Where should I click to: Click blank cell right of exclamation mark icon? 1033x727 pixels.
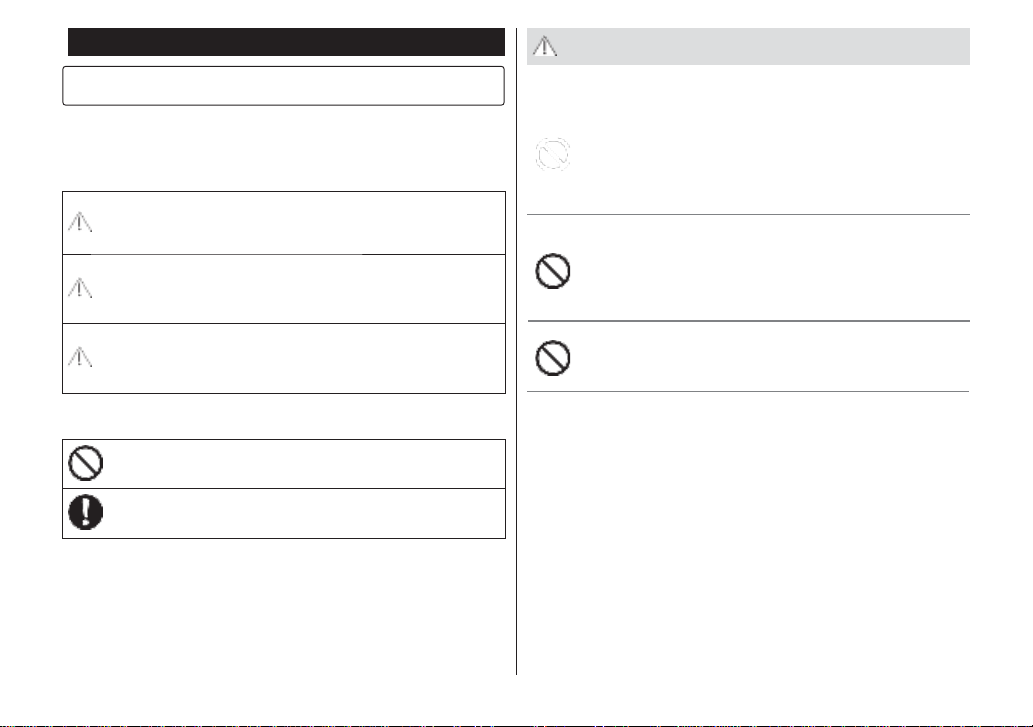click(305, 513)
